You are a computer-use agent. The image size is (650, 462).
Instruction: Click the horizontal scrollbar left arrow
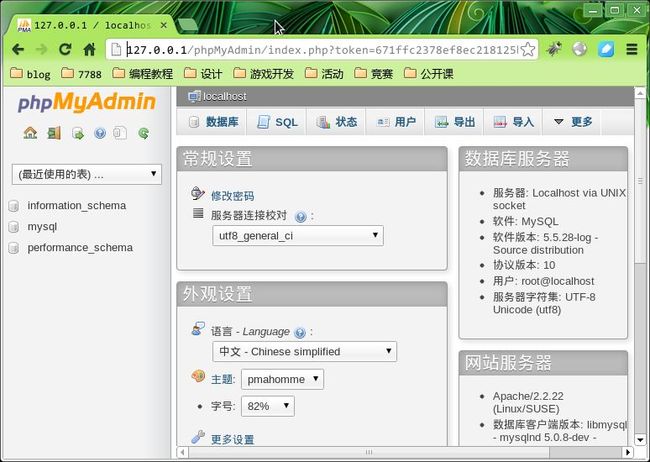coord(182,452)
